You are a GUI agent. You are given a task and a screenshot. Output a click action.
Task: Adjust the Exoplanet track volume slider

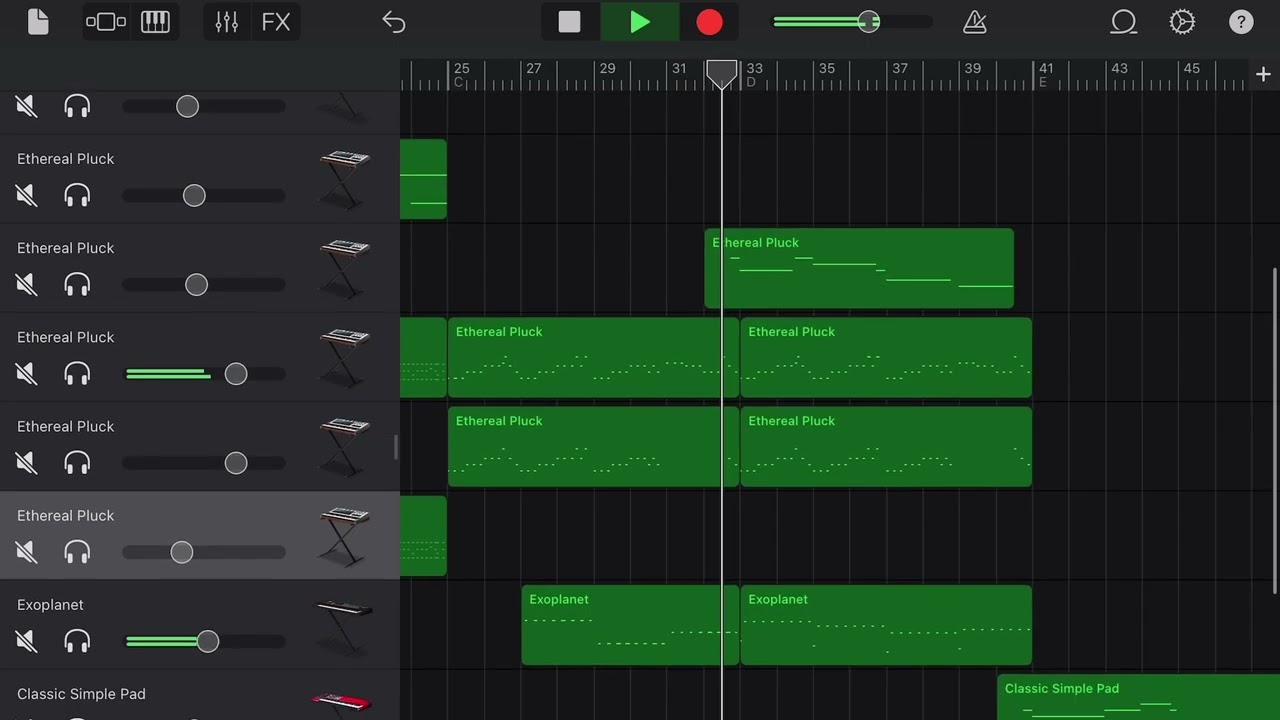[205, 641]
